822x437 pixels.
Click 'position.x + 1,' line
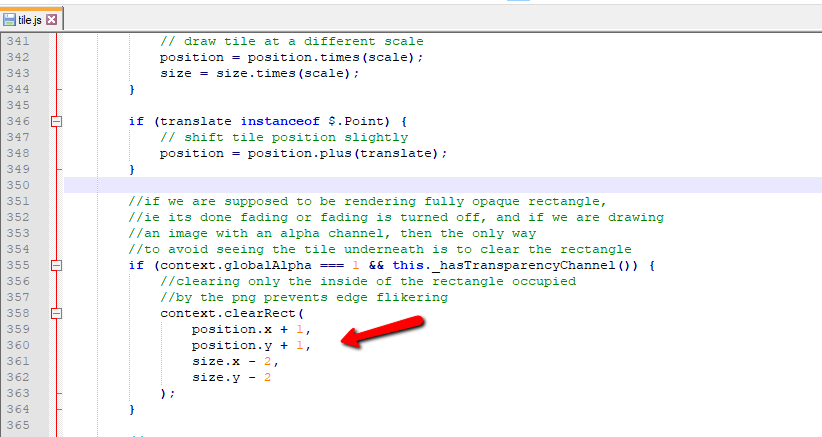[x=251, y=330]
